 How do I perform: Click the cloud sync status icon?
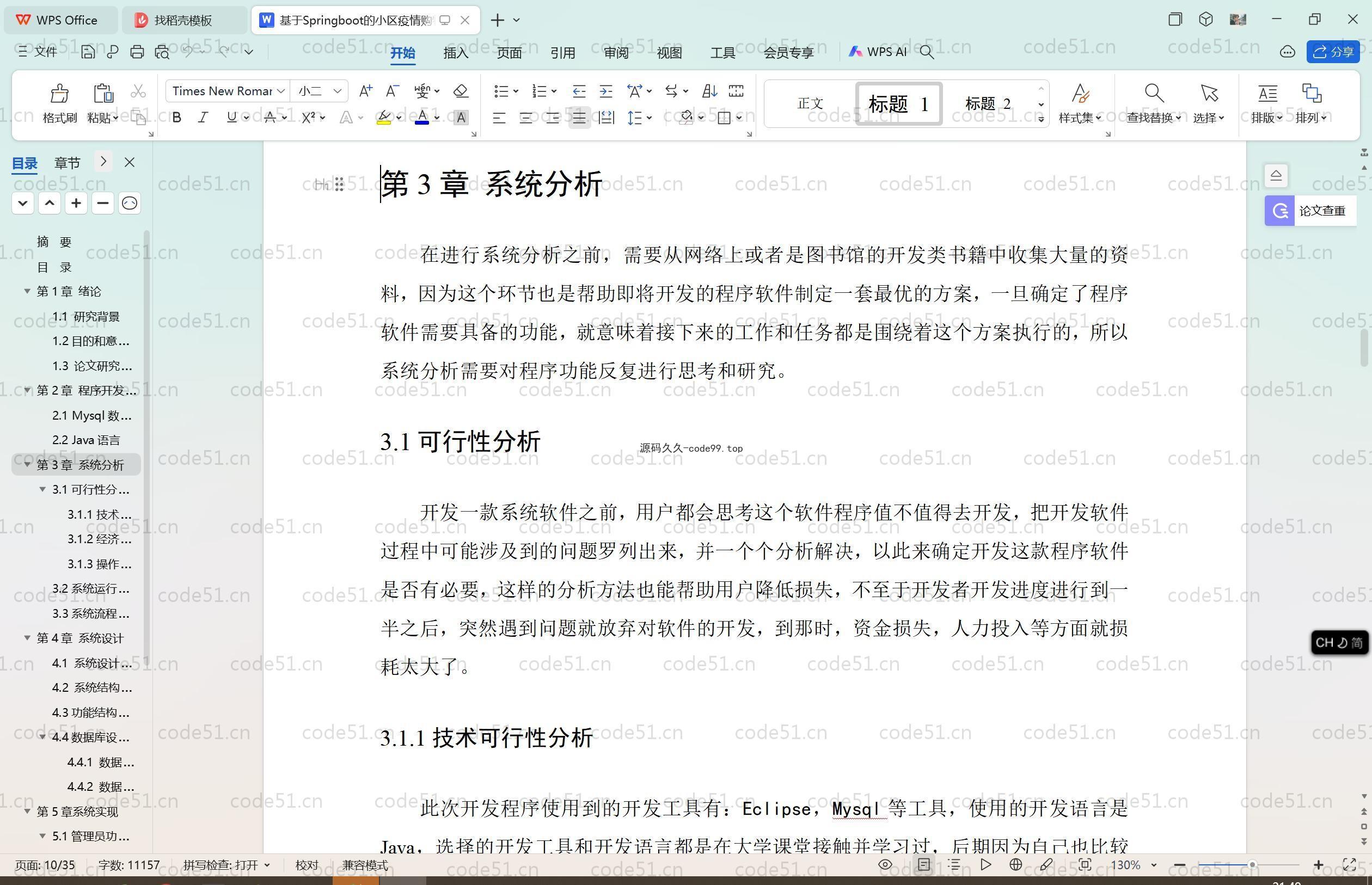[1288, 52]
